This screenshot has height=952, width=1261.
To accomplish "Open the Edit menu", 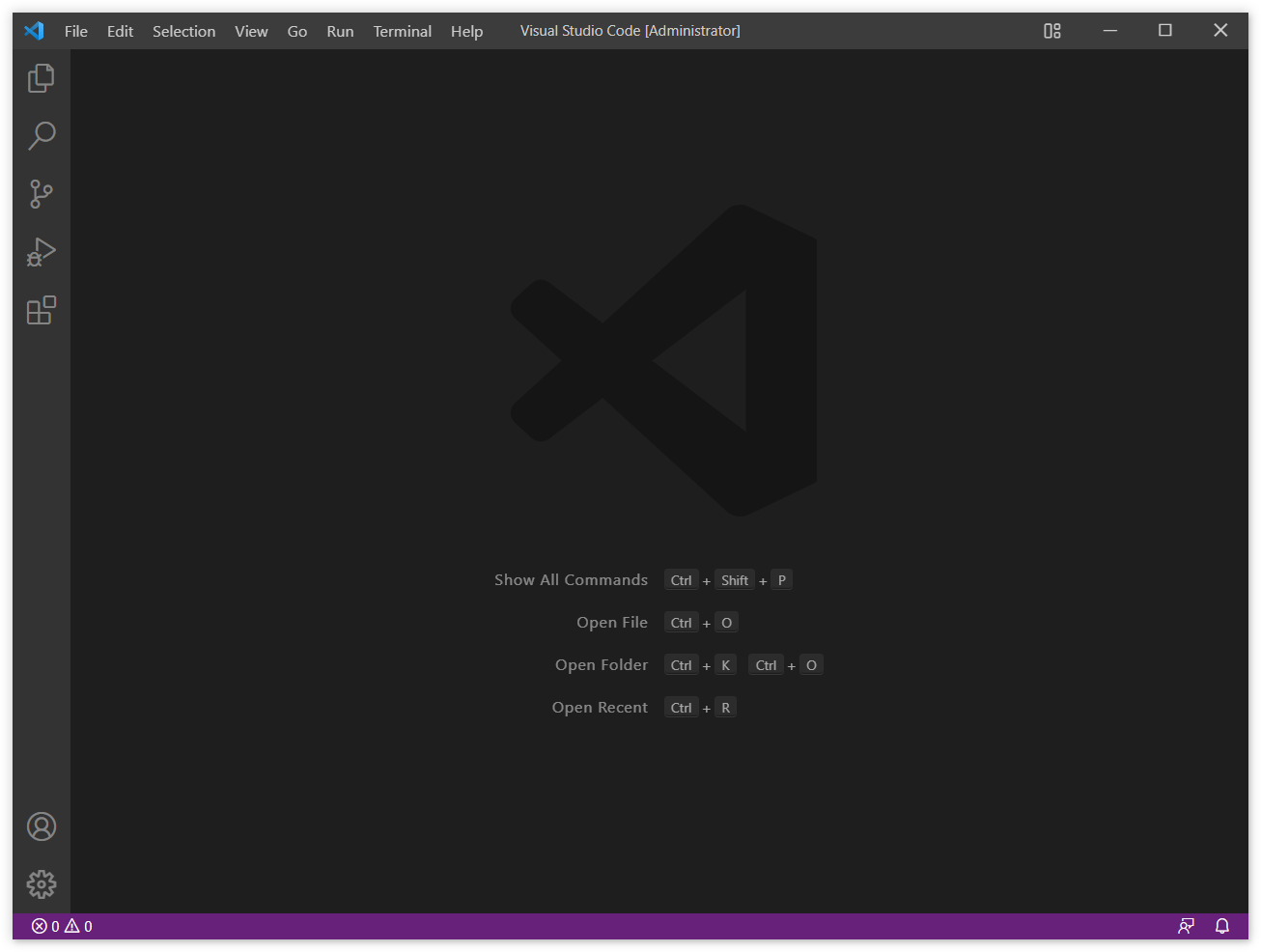I will (120, 31).
